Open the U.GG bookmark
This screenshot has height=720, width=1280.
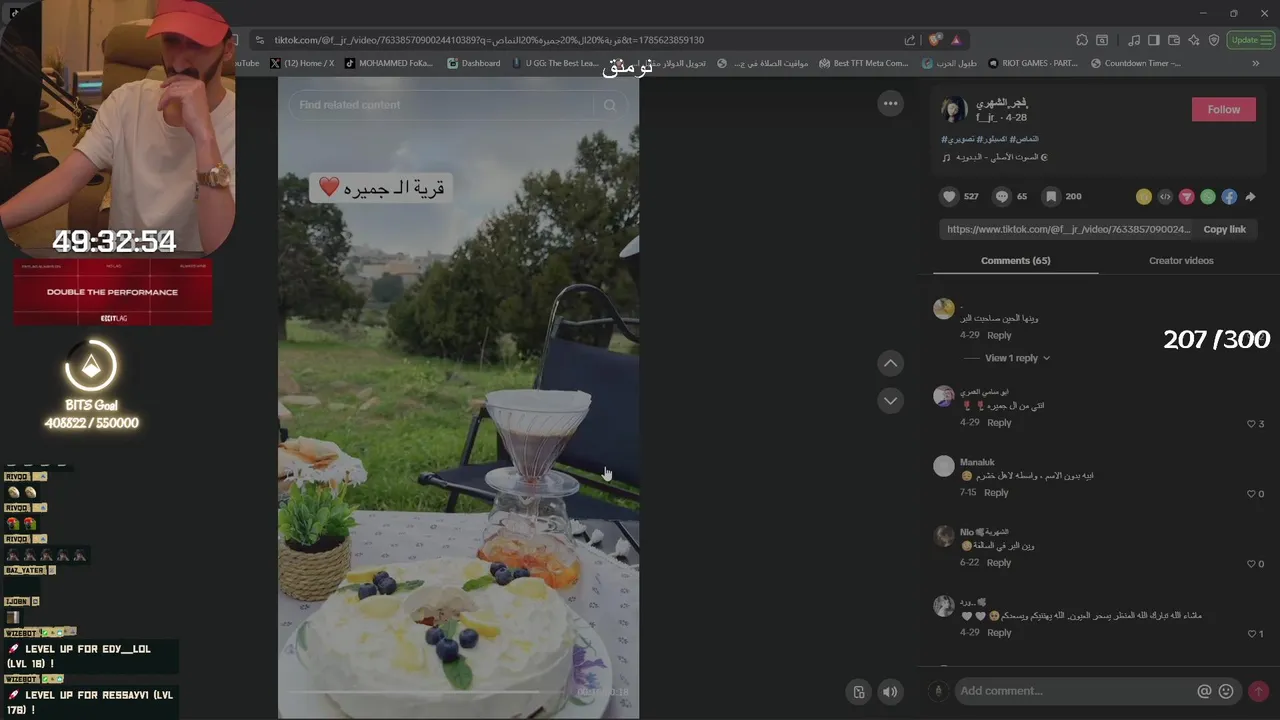(x=555, y=63)
